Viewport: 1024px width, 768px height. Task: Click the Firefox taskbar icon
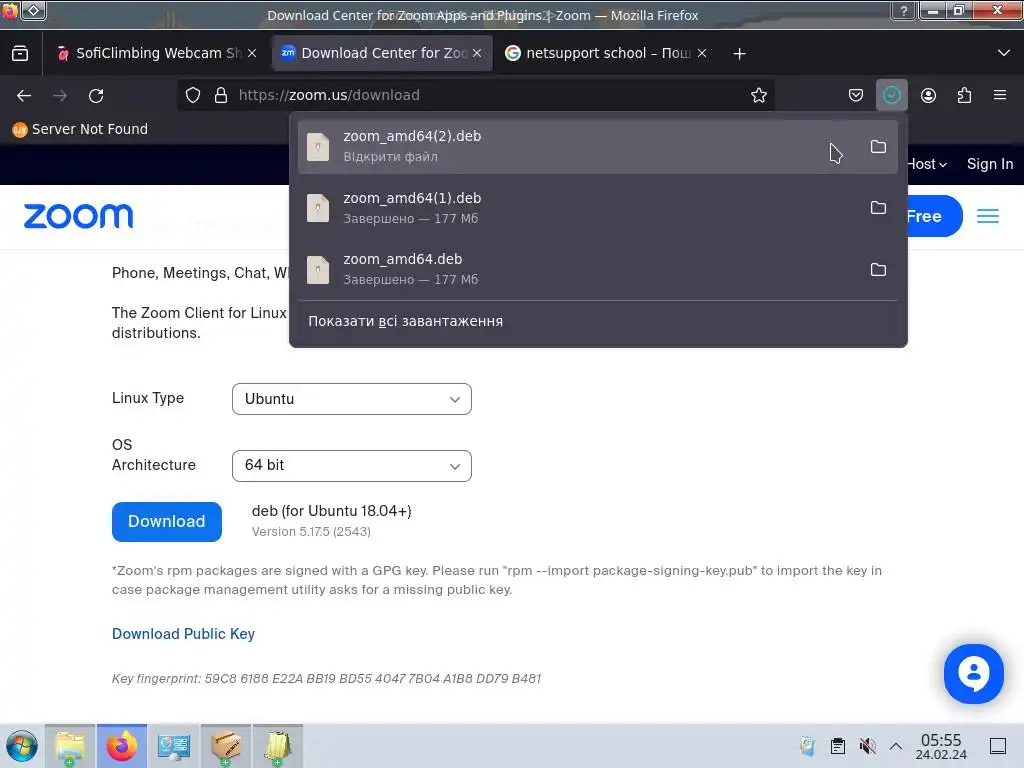coord(121,746)
